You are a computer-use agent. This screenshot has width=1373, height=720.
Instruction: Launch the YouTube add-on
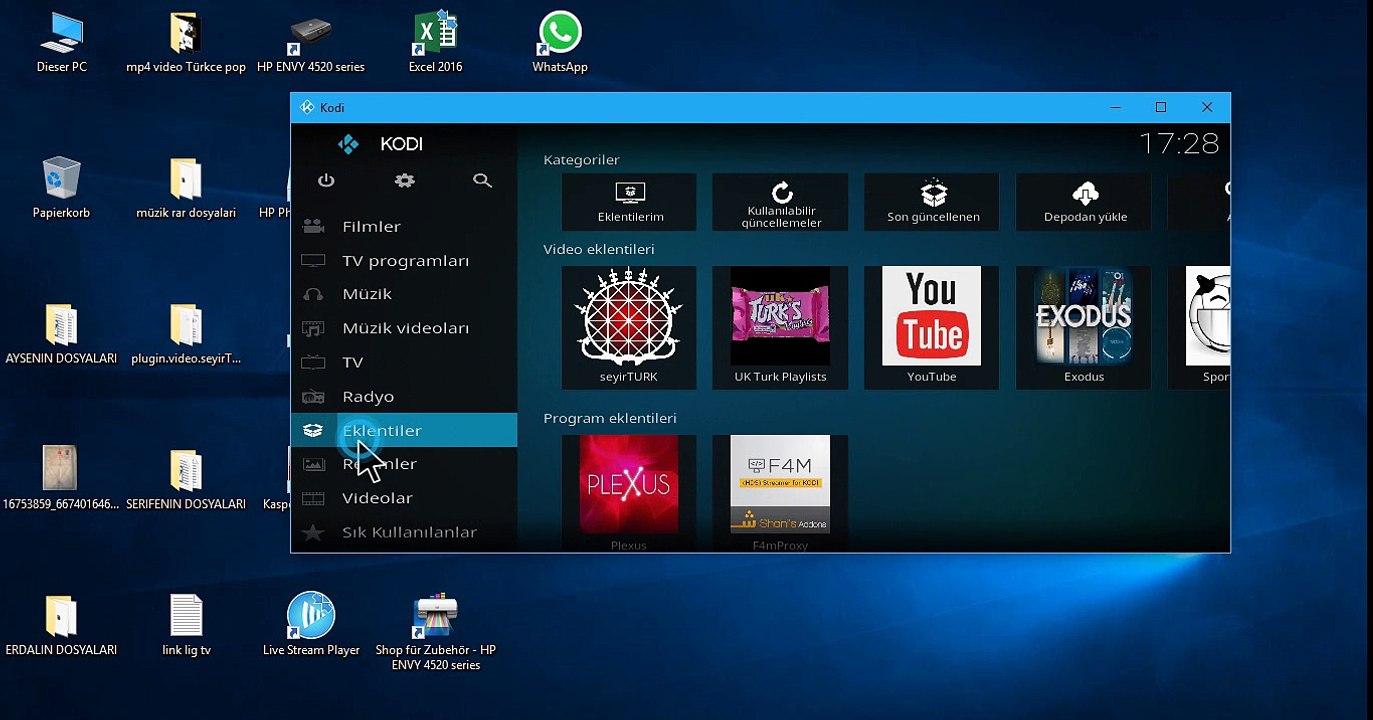coord(933,328)
